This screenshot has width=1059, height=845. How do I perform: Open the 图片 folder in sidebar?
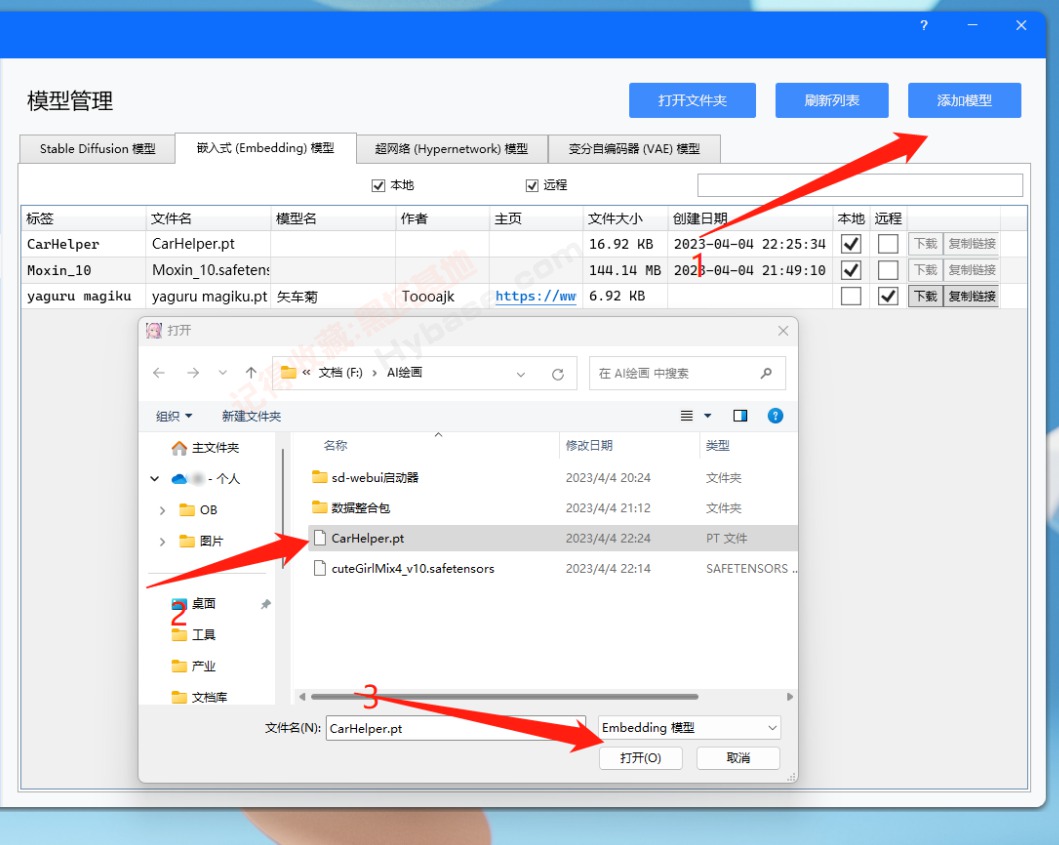(x=201, y=541)
